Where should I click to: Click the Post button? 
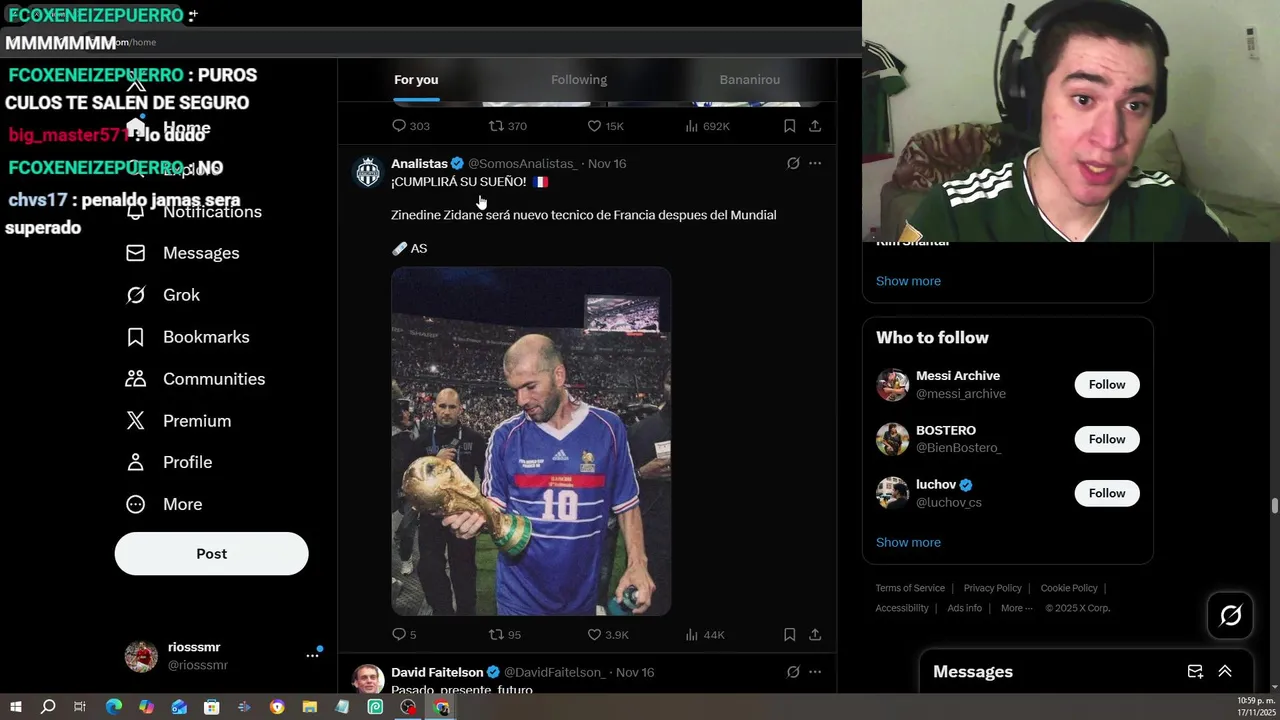click(211, 554)
